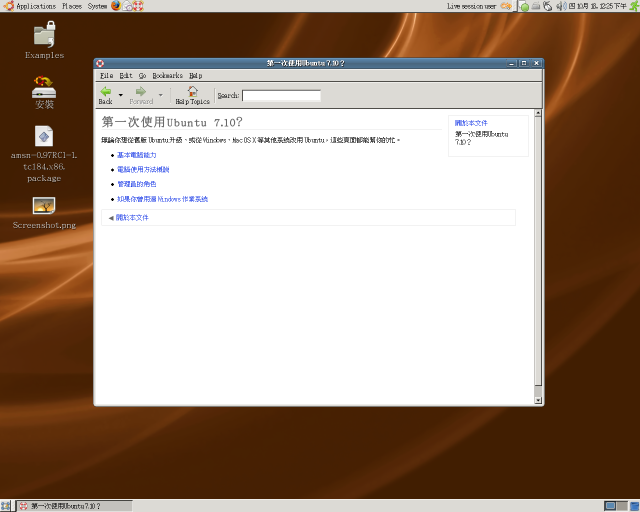Open the System menu on top panel

[x=97, y=6]
